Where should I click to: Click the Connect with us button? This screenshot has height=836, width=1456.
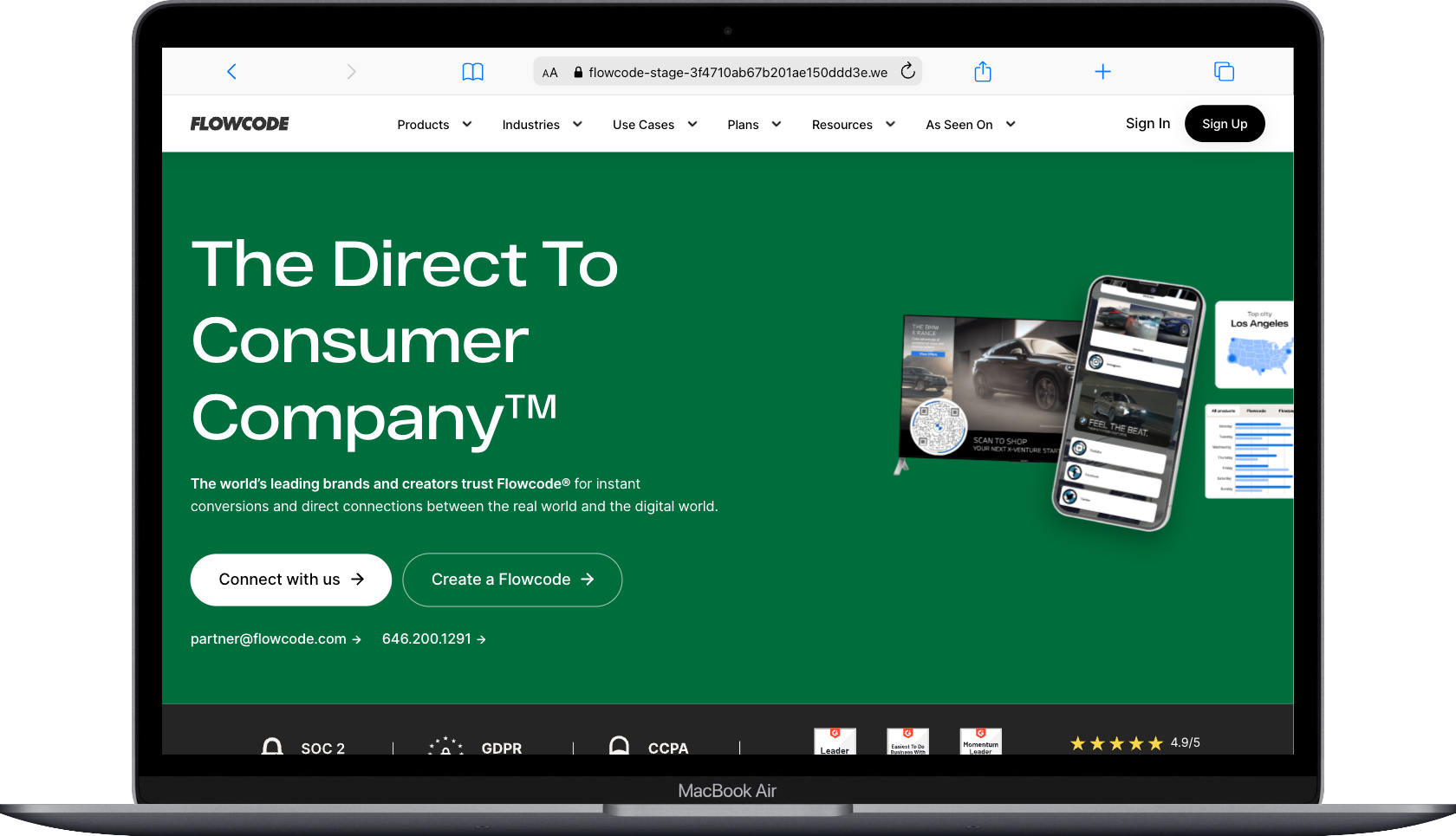(x=291, y=580)
